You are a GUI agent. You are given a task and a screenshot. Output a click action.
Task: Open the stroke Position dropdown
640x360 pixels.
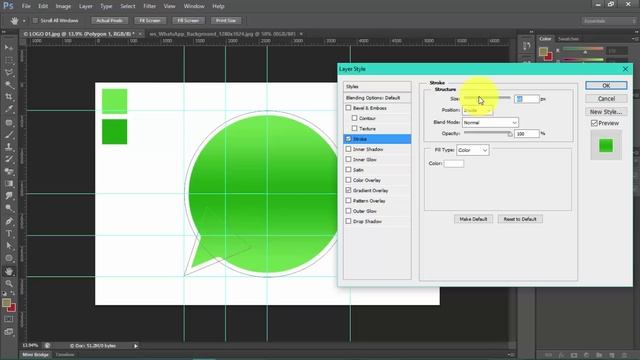pyautogui.click(x=477, y=110)
